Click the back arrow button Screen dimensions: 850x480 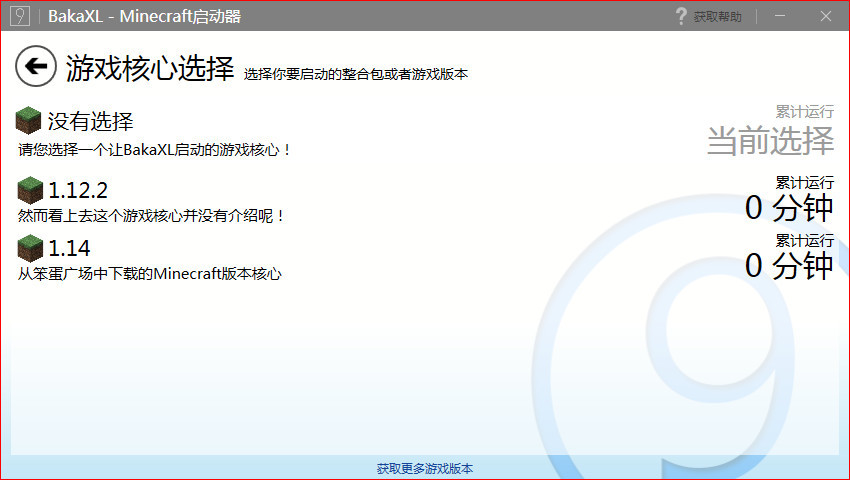[x=36, y=66]
